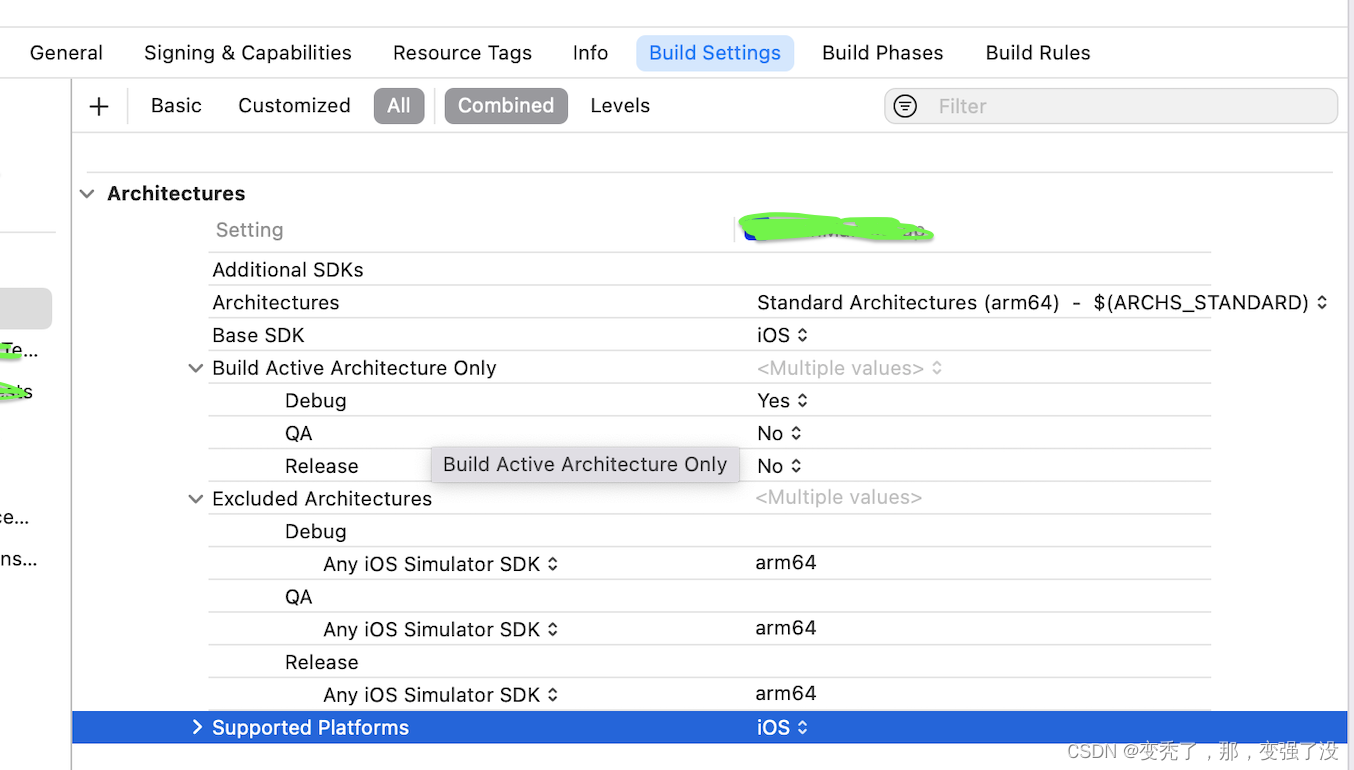Select Debug under Build Active Architecture Only
The image size is (1354, 770).
(316, 401)
